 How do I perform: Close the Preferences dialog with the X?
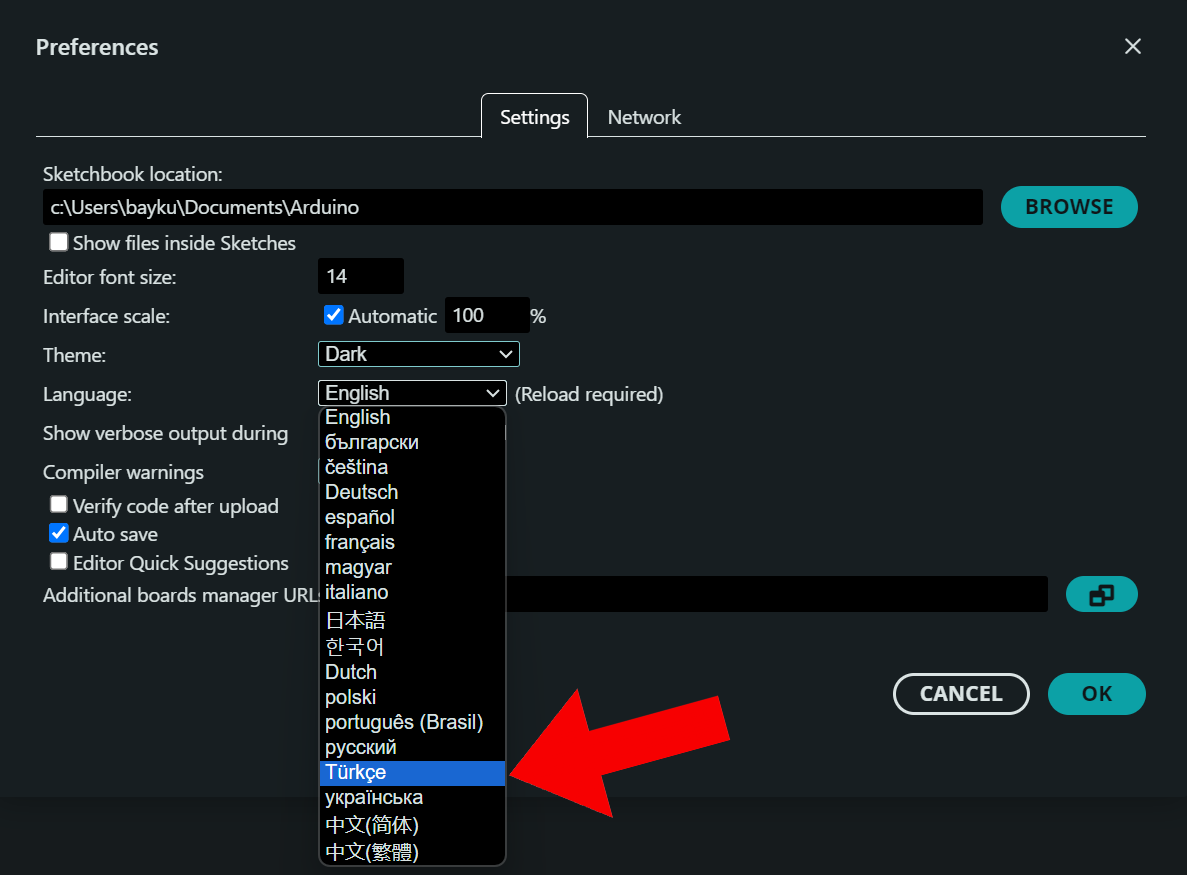point(1132,46)
